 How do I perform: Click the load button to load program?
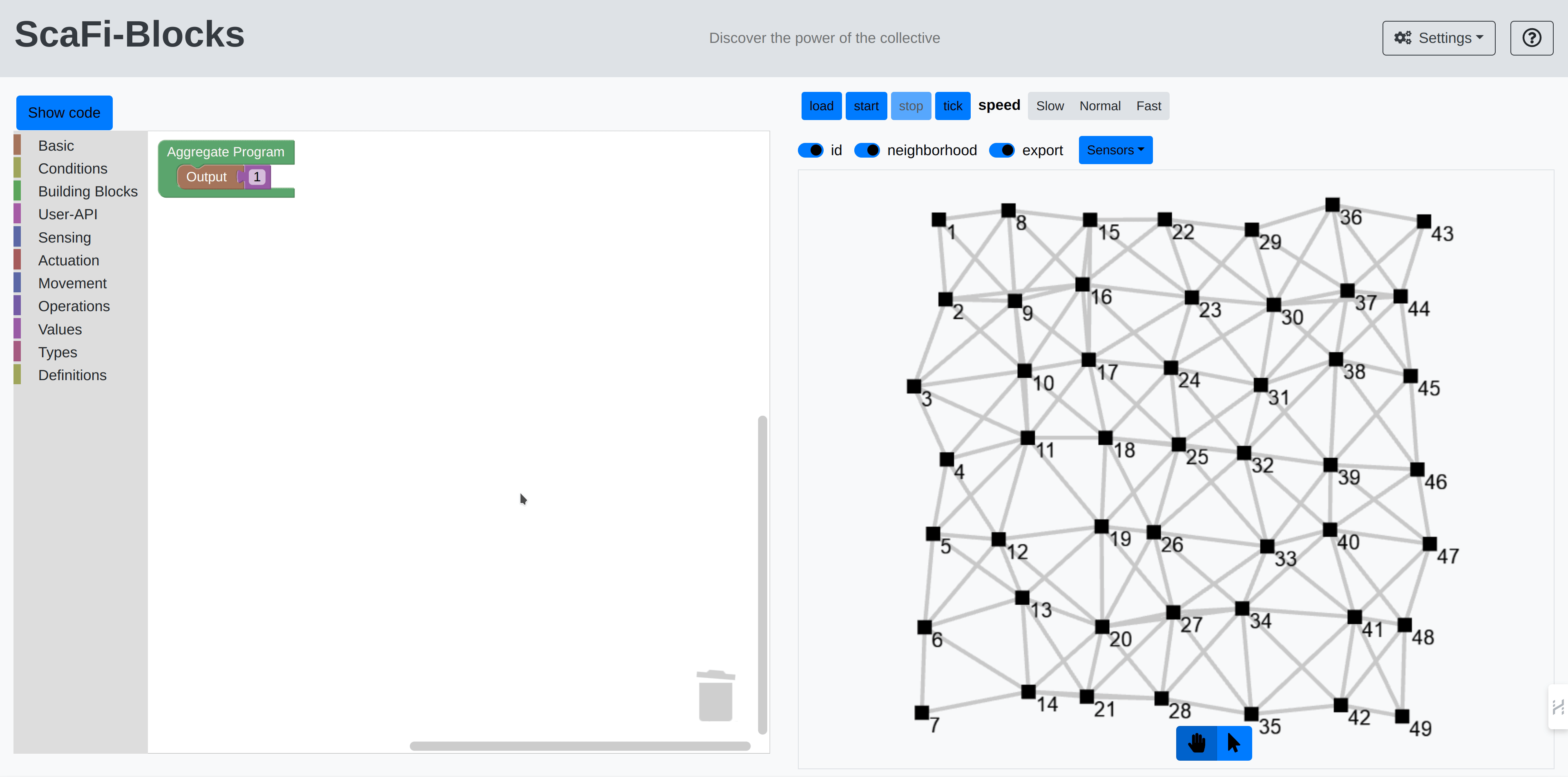[x=820, y=105]
